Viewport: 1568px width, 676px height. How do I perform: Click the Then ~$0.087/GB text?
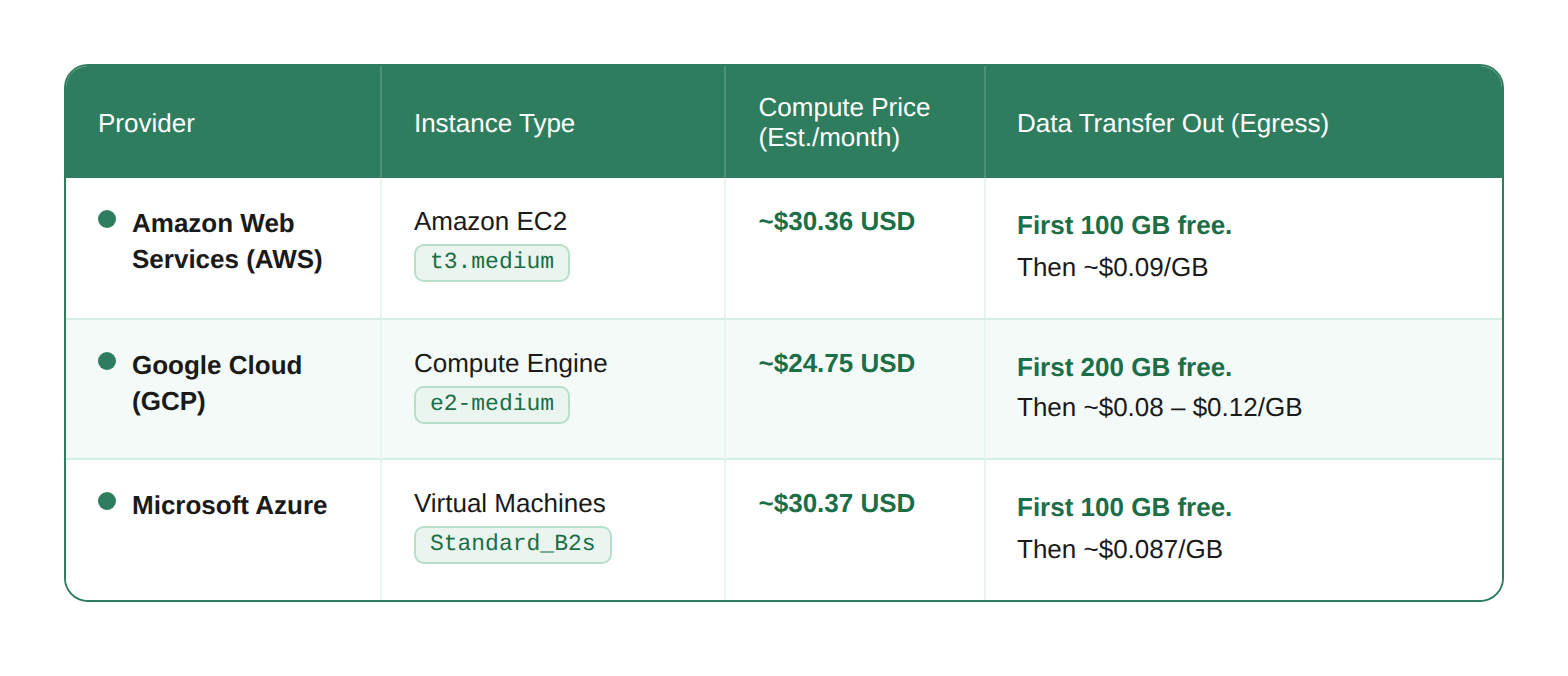point(1120,549)
